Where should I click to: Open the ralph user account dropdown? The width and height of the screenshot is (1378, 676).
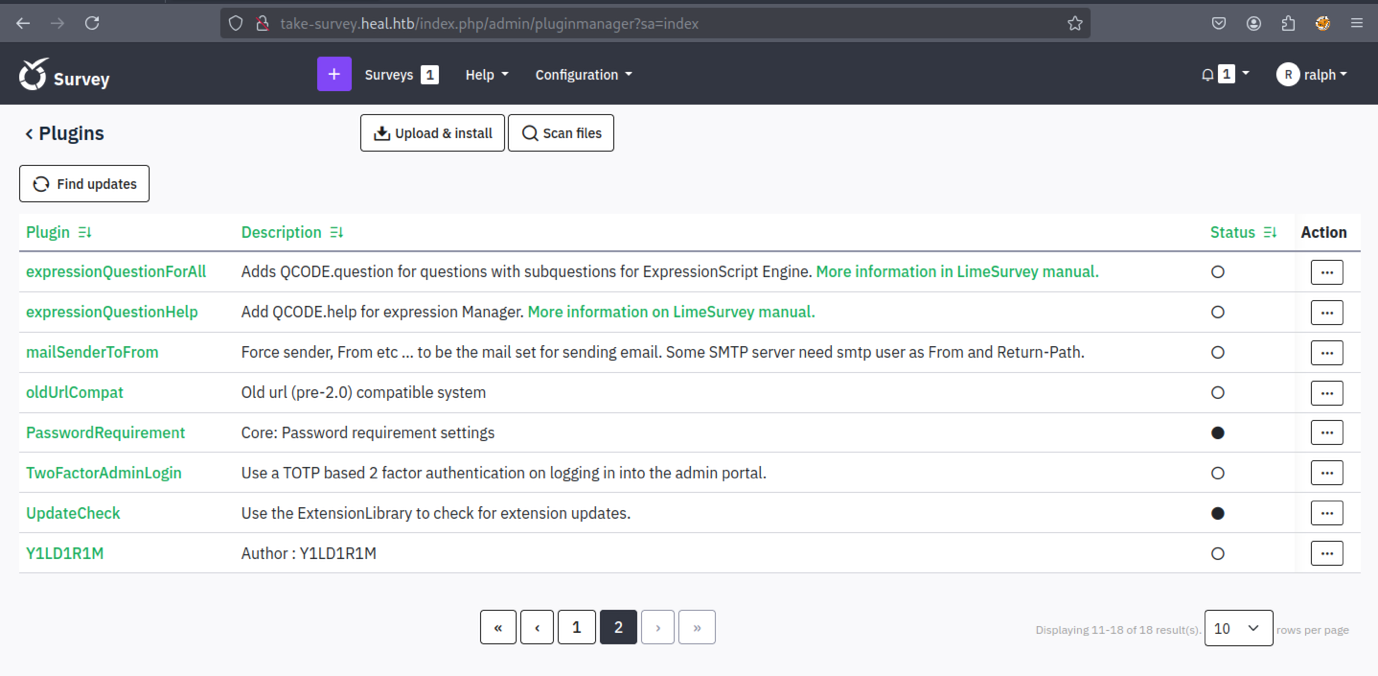(1312, 74)
